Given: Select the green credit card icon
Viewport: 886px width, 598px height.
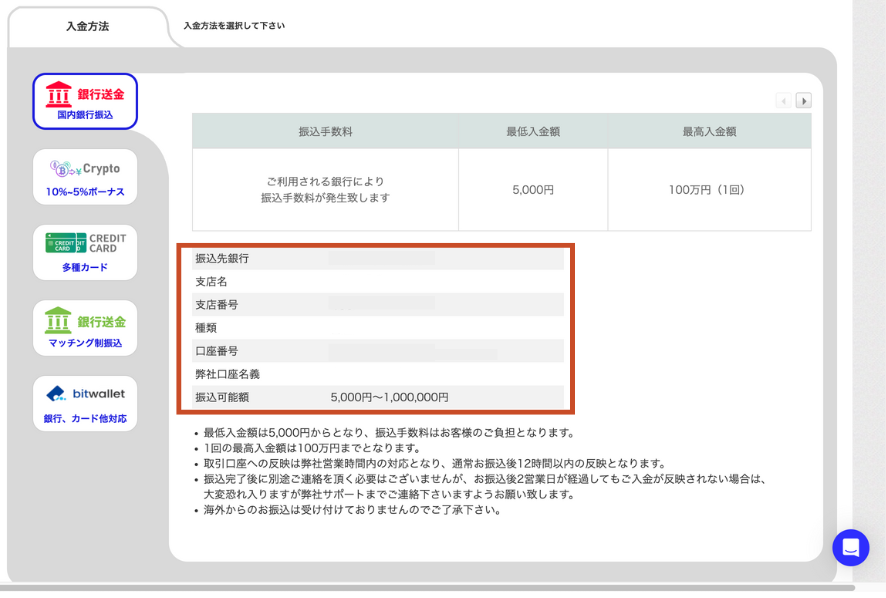Looking at the screenshot, I should pos(65,243).
